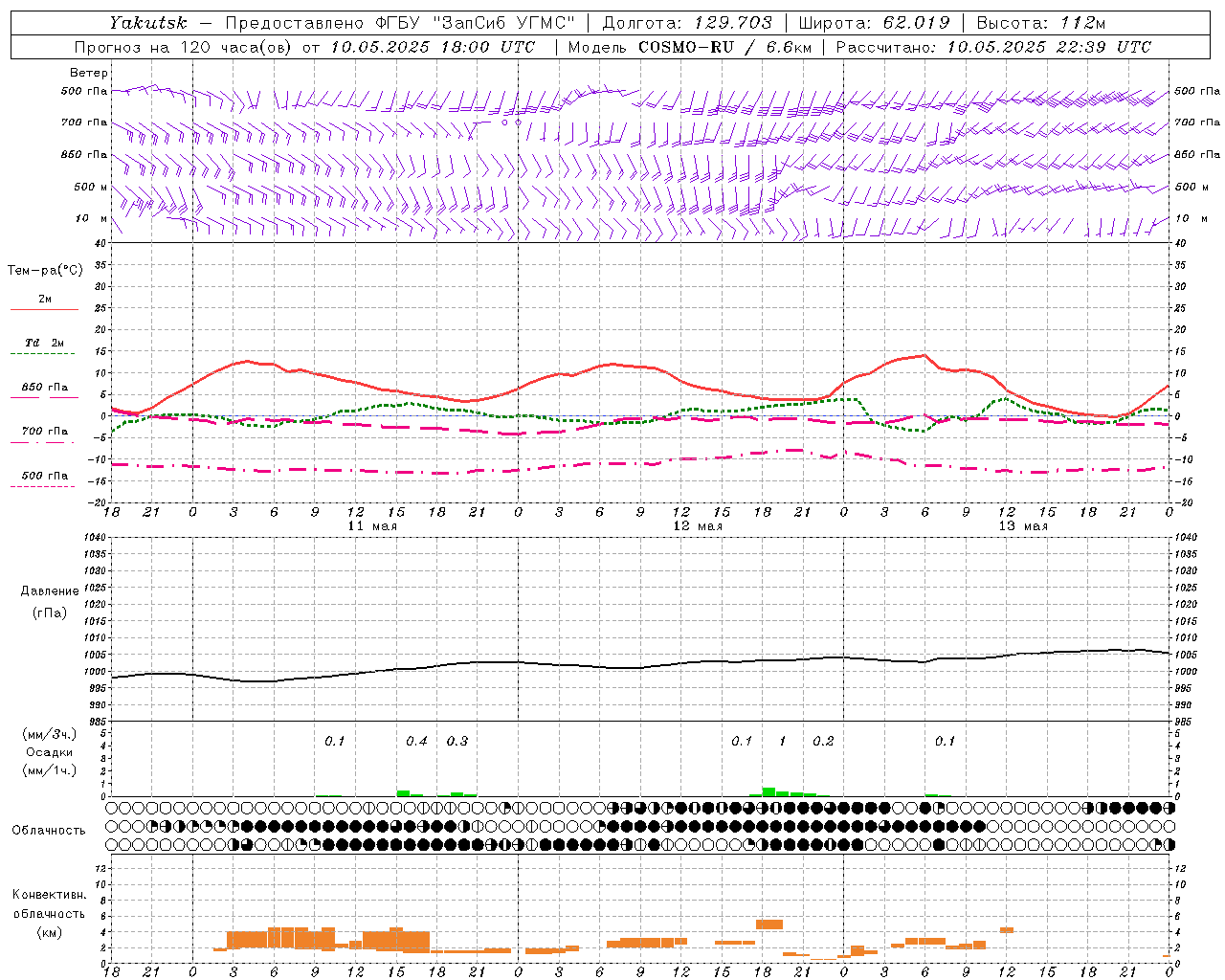The width and height of the screenshot is (1225, 980).
Task: Click the "0.2" precipitation amount value
Action: [823, 741]
